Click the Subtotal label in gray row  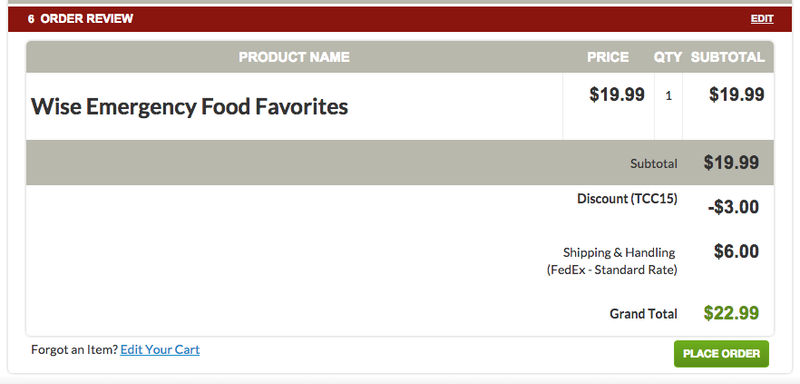coord(654,164)
